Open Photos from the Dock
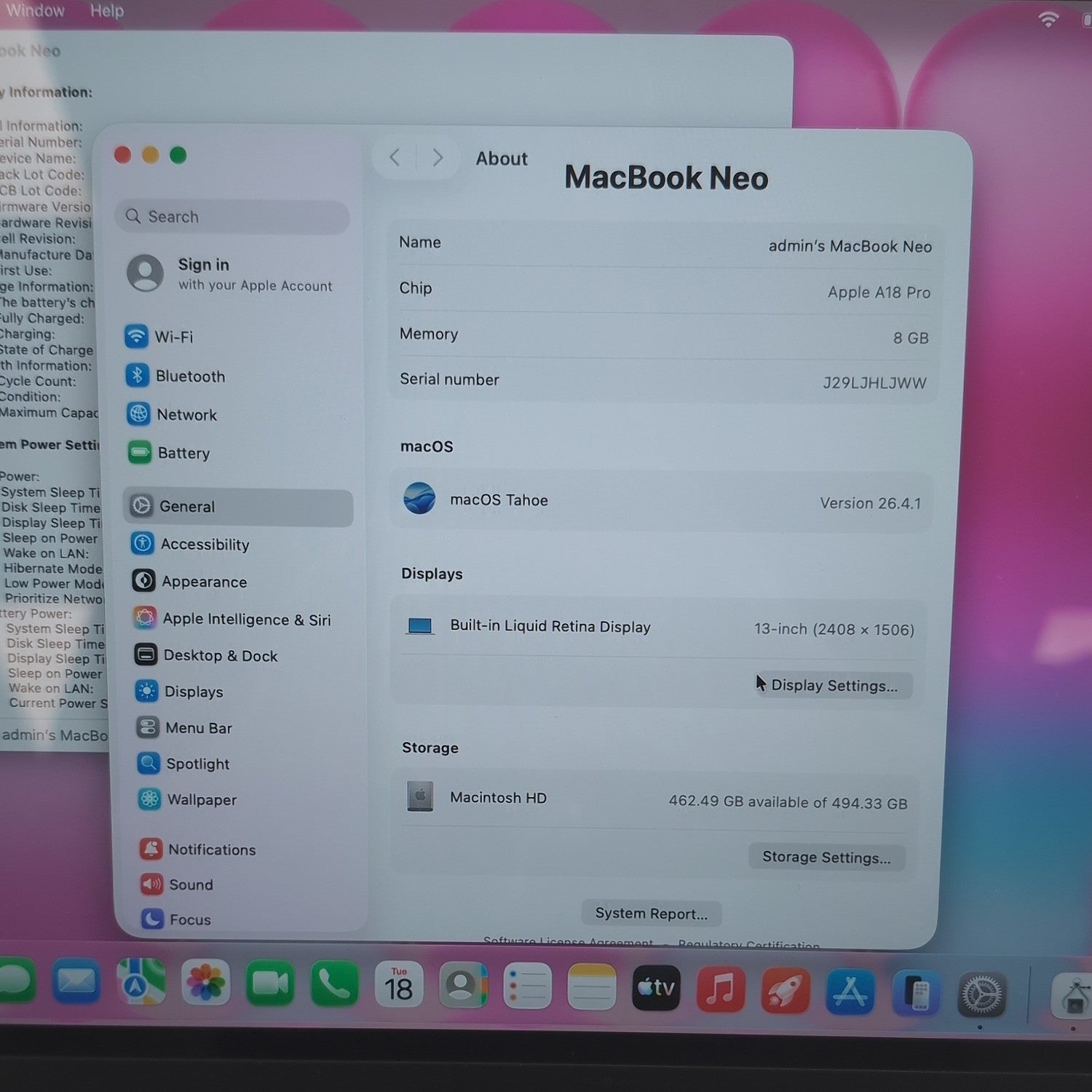Viewport: 1092px width, 1092px height. (x=206, y=984)
